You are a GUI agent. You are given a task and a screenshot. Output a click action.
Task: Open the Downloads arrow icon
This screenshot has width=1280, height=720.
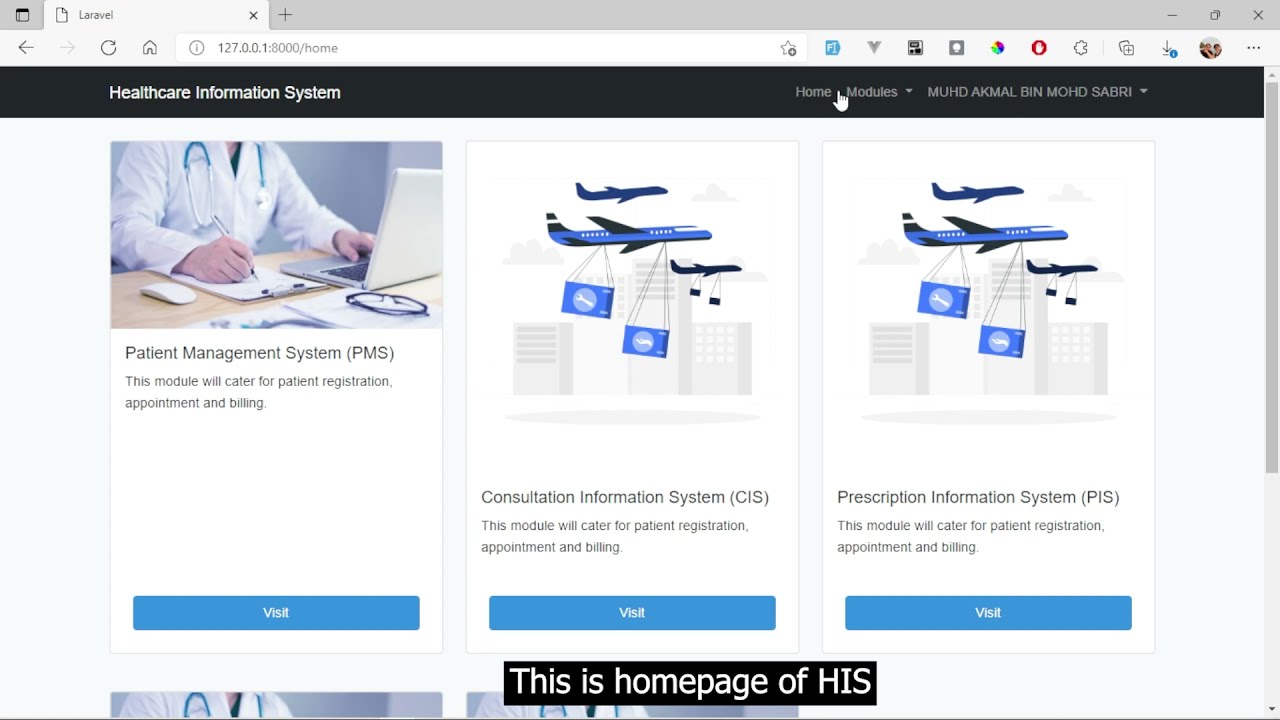(x=1168, y=48)
